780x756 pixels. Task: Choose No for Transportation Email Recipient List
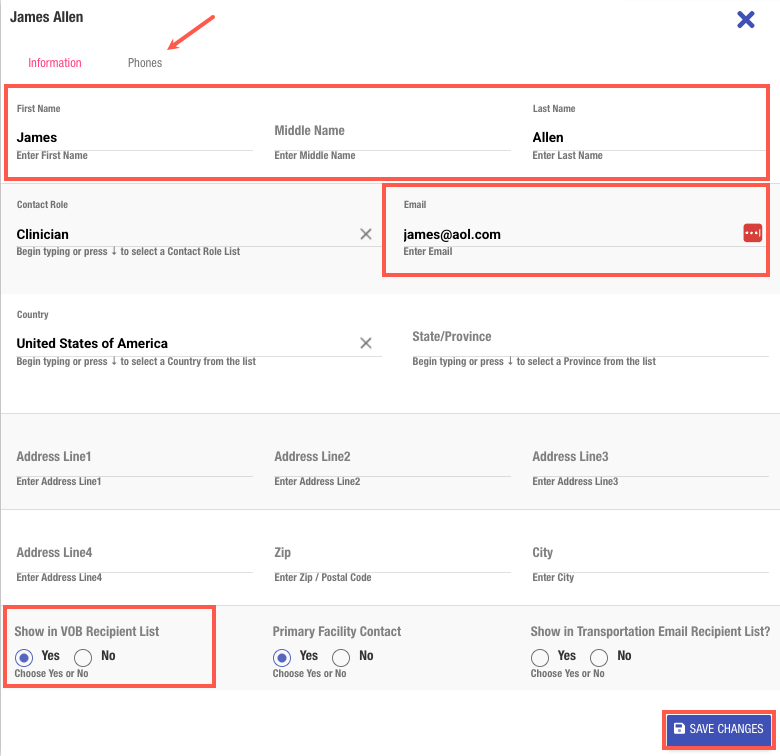[599, 657]
